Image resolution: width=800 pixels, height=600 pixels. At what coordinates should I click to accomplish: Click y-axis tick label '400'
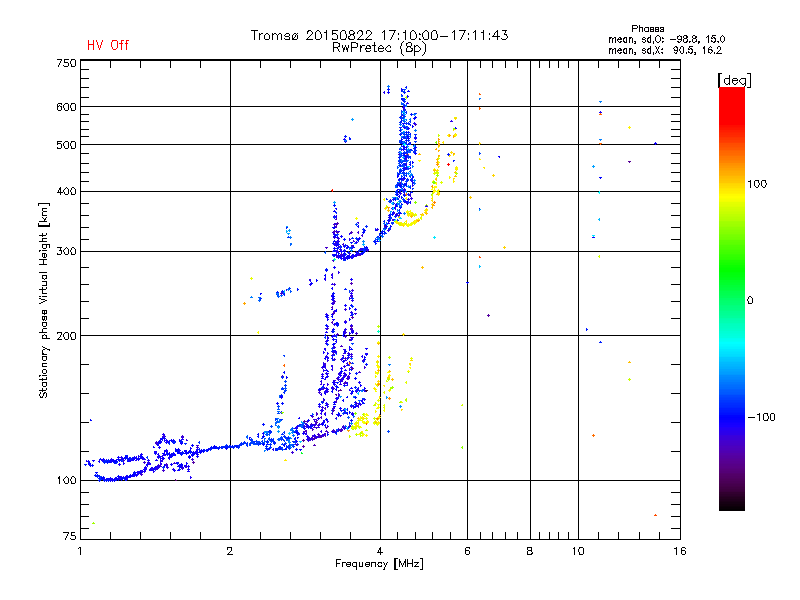tap(66, 191)
